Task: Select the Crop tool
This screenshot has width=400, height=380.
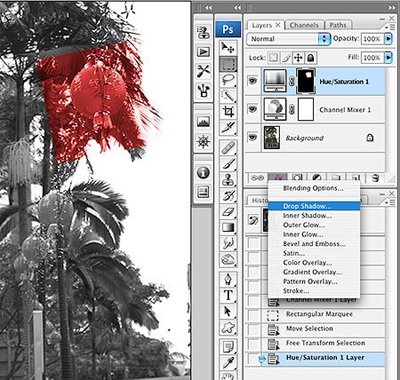Action: pyautogui.click(x=228, y=112)
